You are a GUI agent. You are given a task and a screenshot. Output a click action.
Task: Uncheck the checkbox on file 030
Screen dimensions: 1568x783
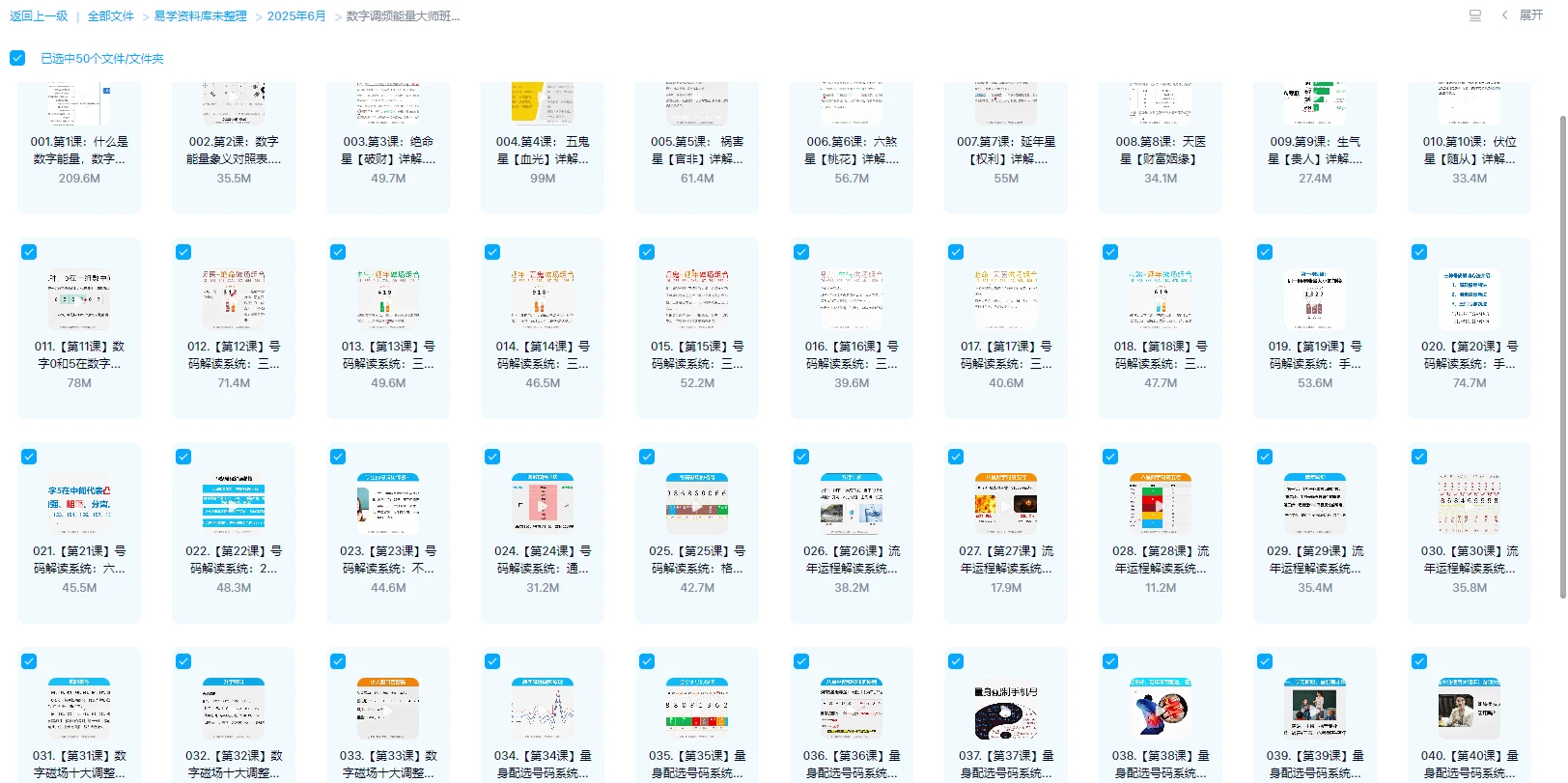(1419, 457)
